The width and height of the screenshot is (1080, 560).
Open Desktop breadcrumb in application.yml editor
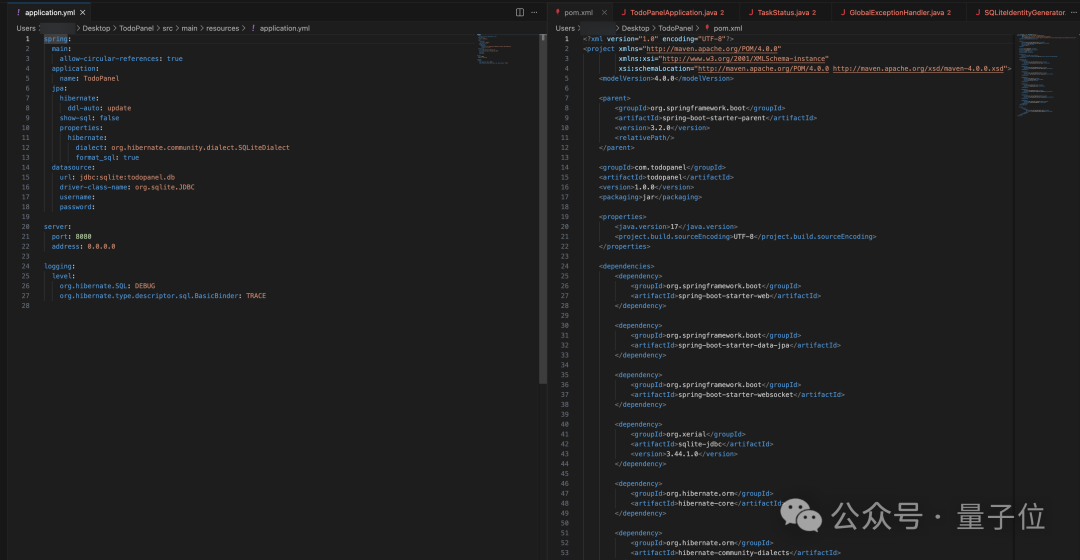point(96,28)
